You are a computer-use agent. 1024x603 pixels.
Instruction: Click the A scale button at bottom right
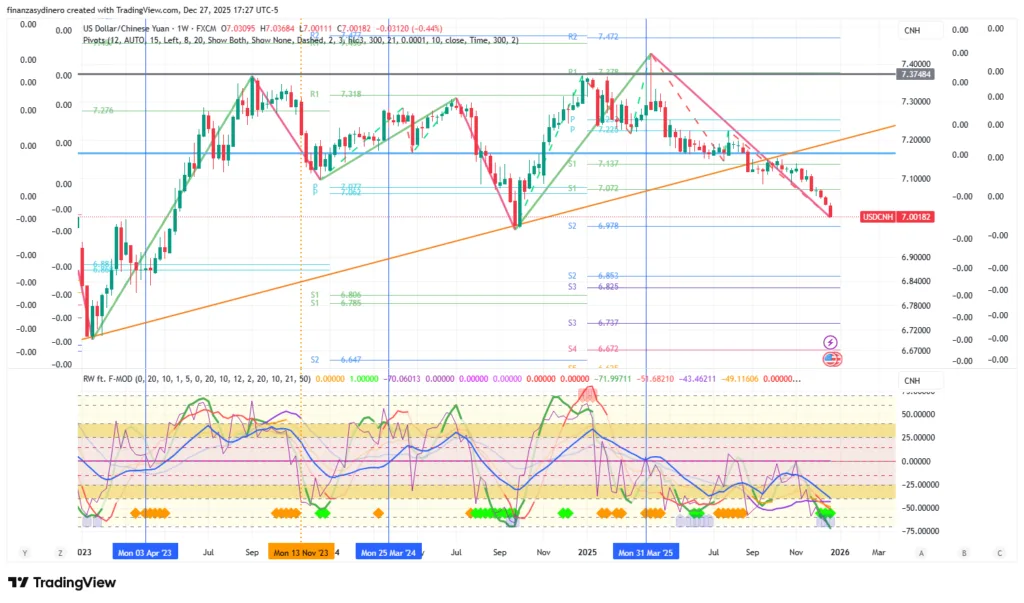click(921, 552)
